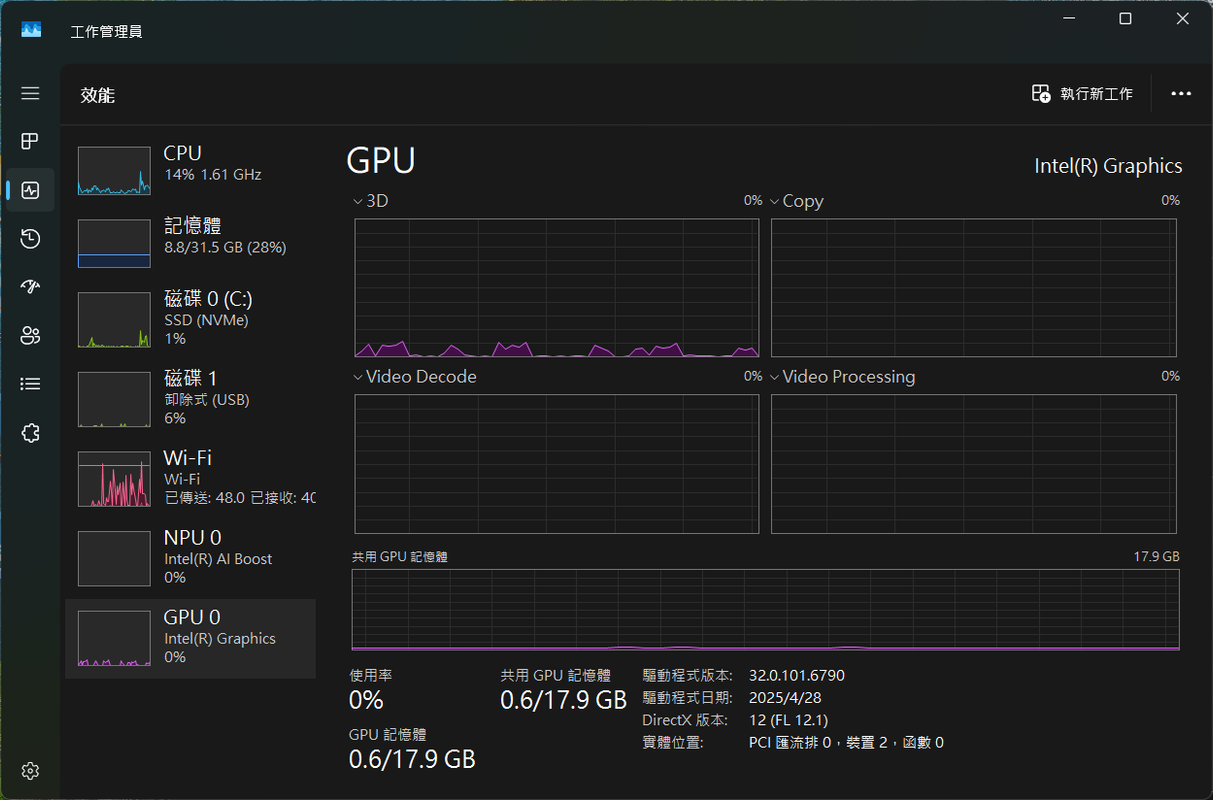This screenshot has width=1213, height=800.
Task: Click the Intel(R) Graphics title text
Action: click(1108, 166)
